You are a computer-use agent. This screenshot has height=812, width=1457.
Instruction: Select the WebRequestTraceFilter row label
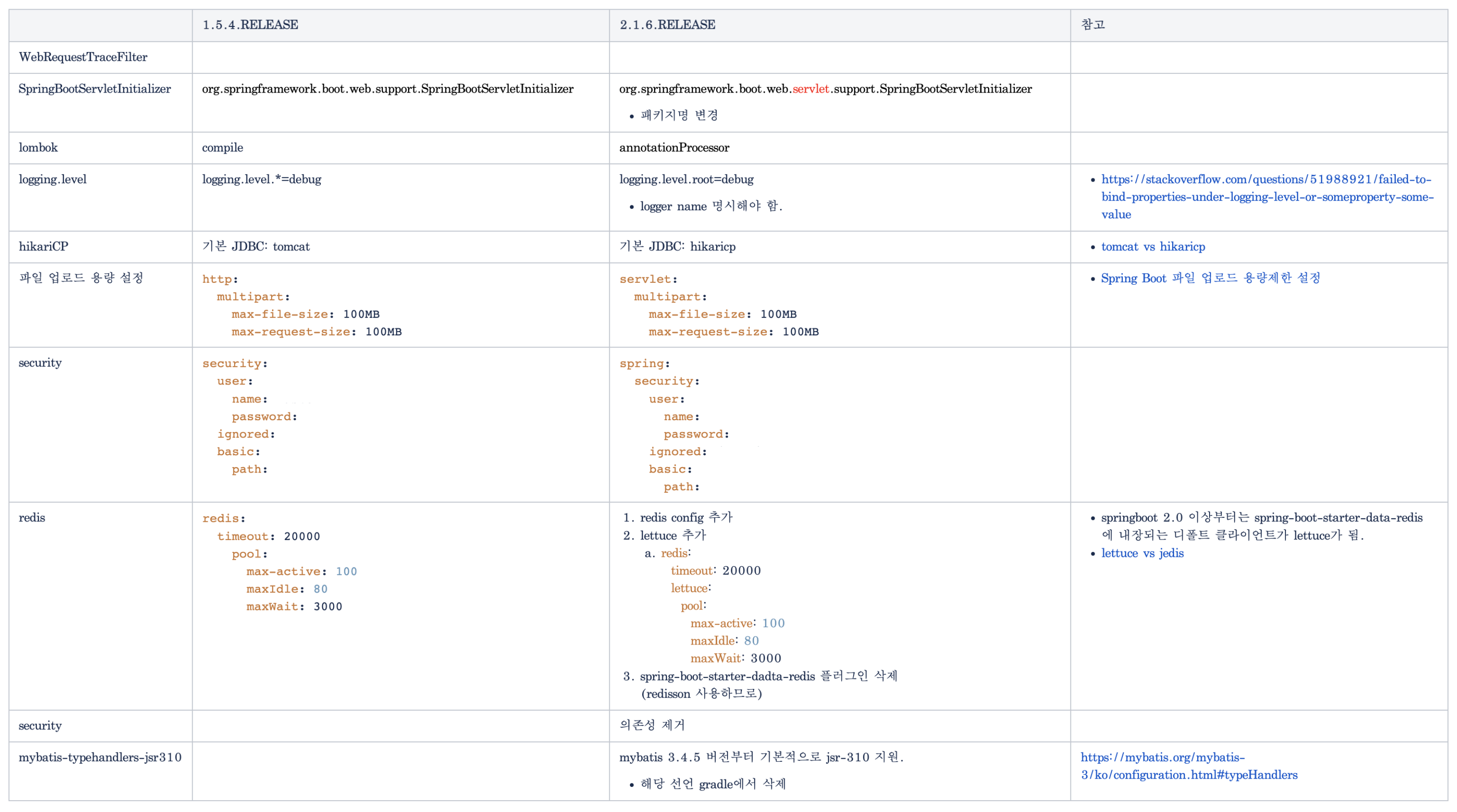coord(83,57)
